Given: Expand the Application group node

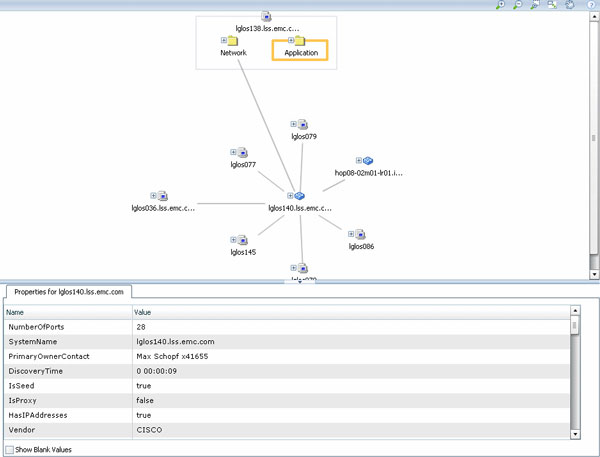Looking at the screenshot, I should tap(291, 40).
